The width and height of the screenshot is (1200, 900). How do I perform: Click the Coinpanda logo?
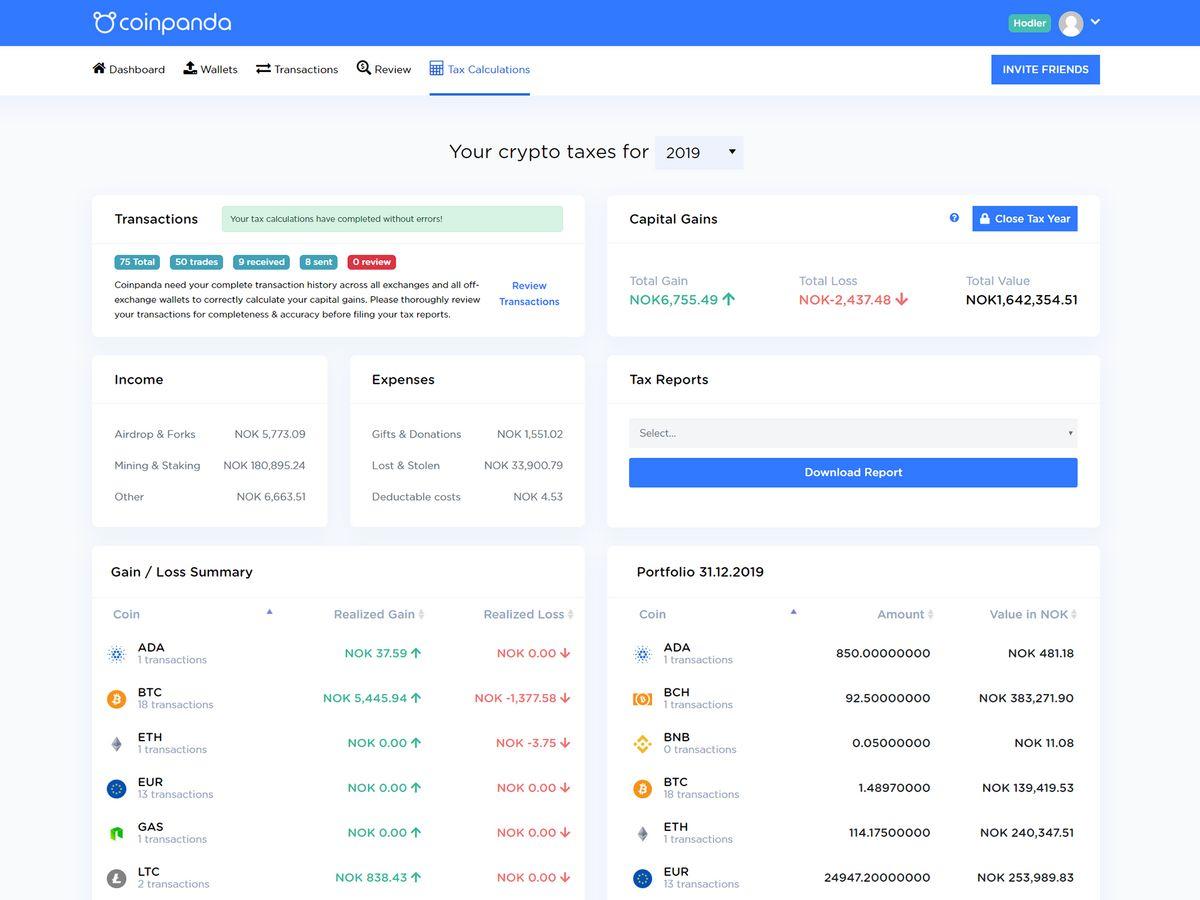point(162,22)
